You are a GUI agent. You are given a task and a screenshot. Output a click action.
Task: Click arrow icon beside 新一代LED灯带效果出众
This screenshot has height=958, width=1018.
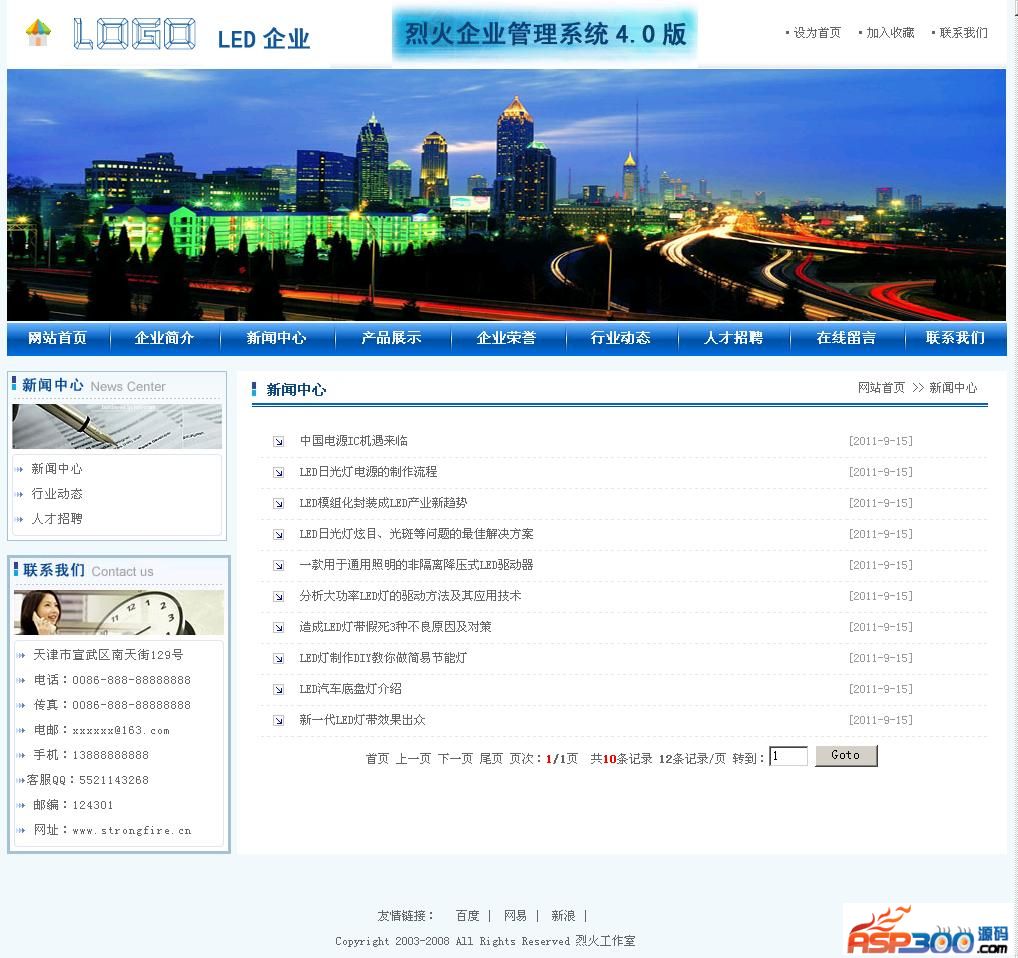(279, 720)
